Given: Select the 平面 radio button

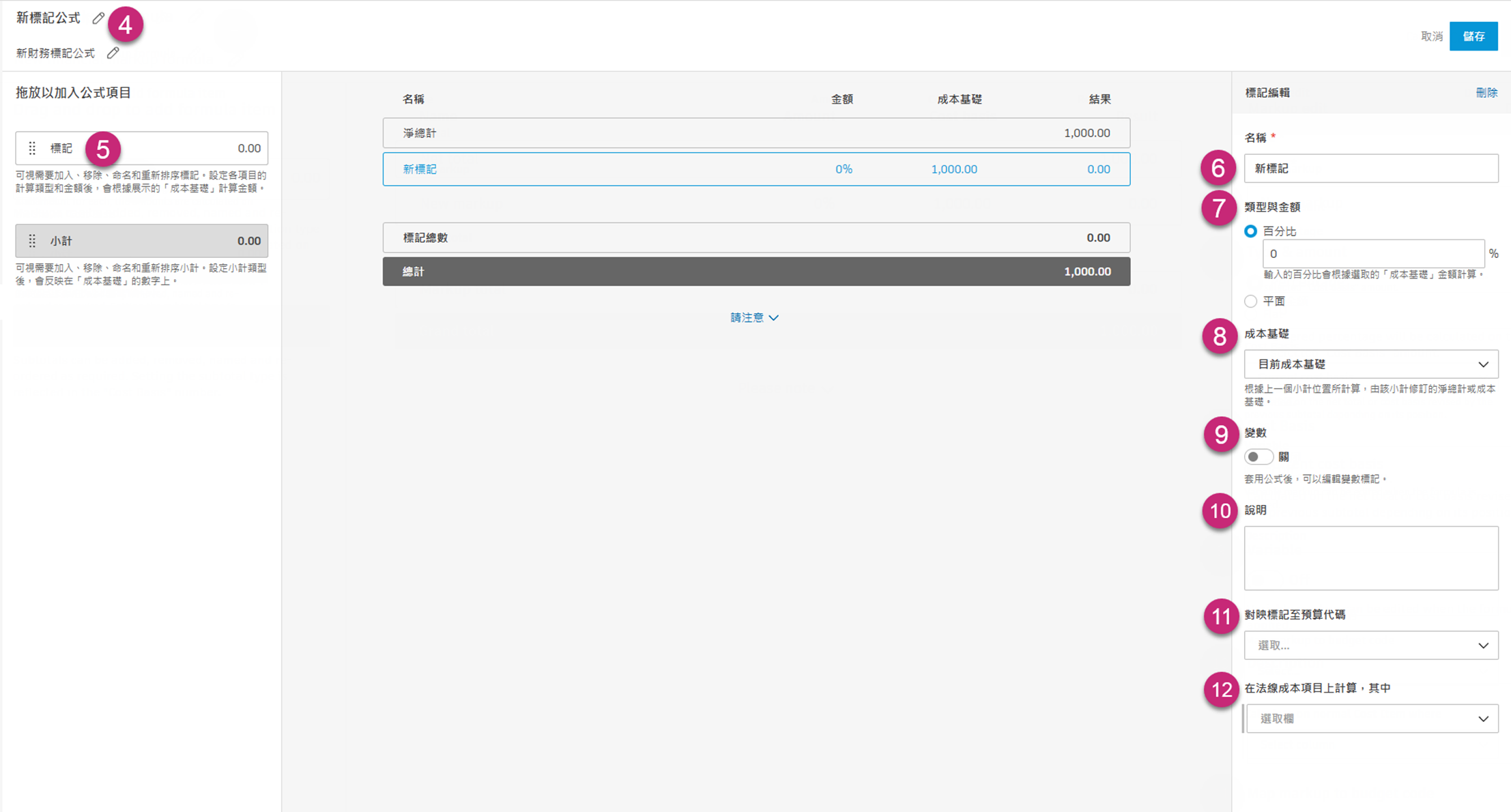Looking at the screenshot, I should coord(1250,301).
